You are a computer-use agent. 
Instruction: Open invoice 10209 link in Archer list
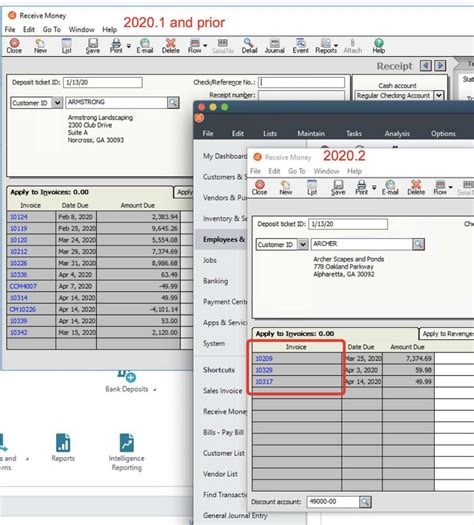pos(264,359)
